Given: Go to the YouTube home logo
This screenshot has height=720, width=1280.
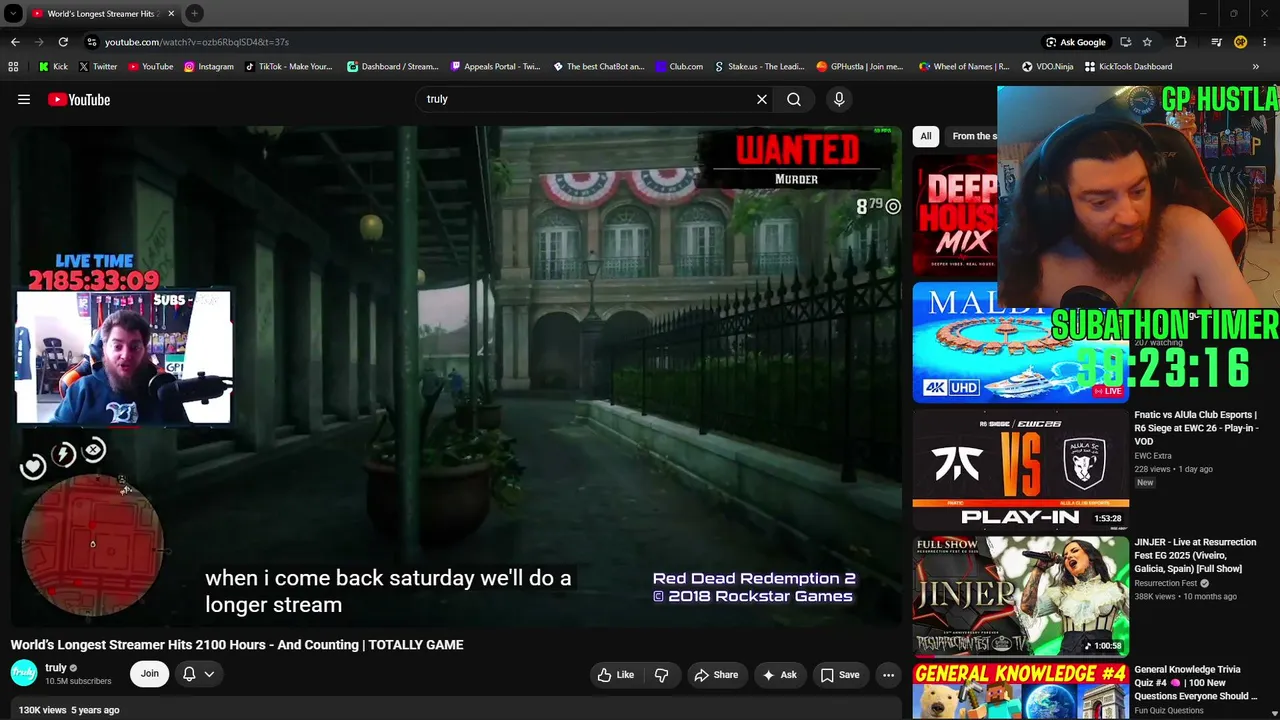Looking at the screenshot, I should [79, 99].
